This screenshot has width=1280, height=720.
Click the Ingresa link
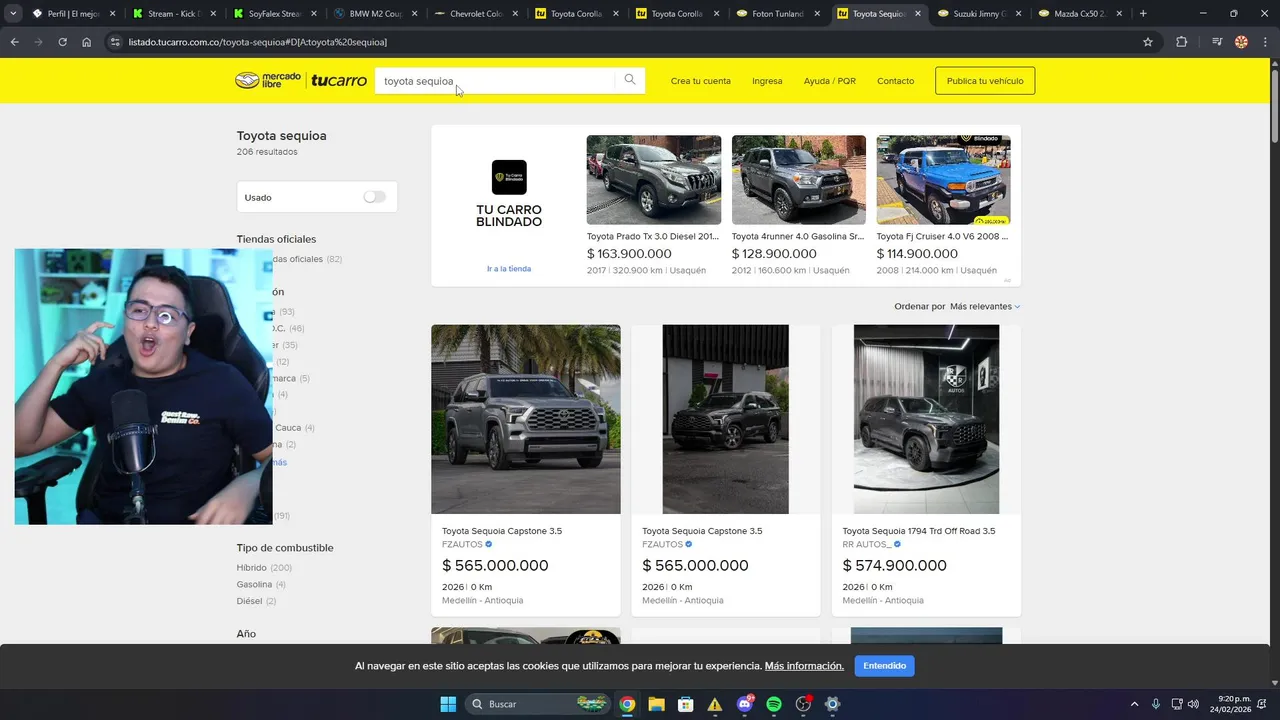[x=767, y=81]
